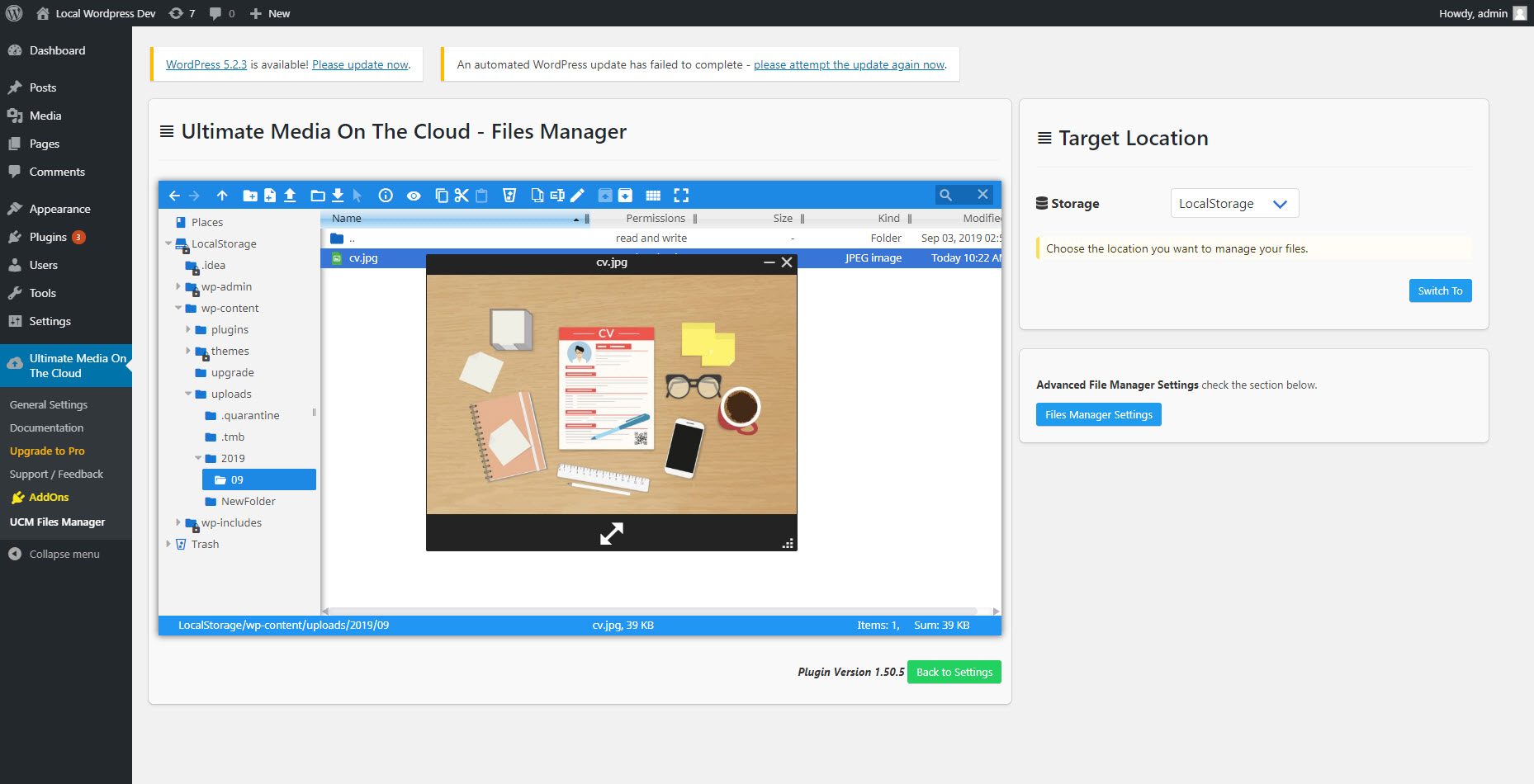This screenshot has width=1534, height=784.
Task: Open General Settings submenu item
Action: click(x=49, y=404)
